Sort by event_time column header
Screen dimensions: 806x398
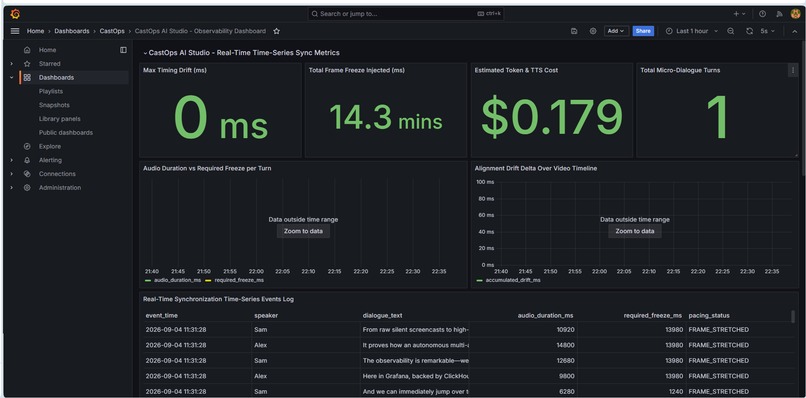pos(161,315)
